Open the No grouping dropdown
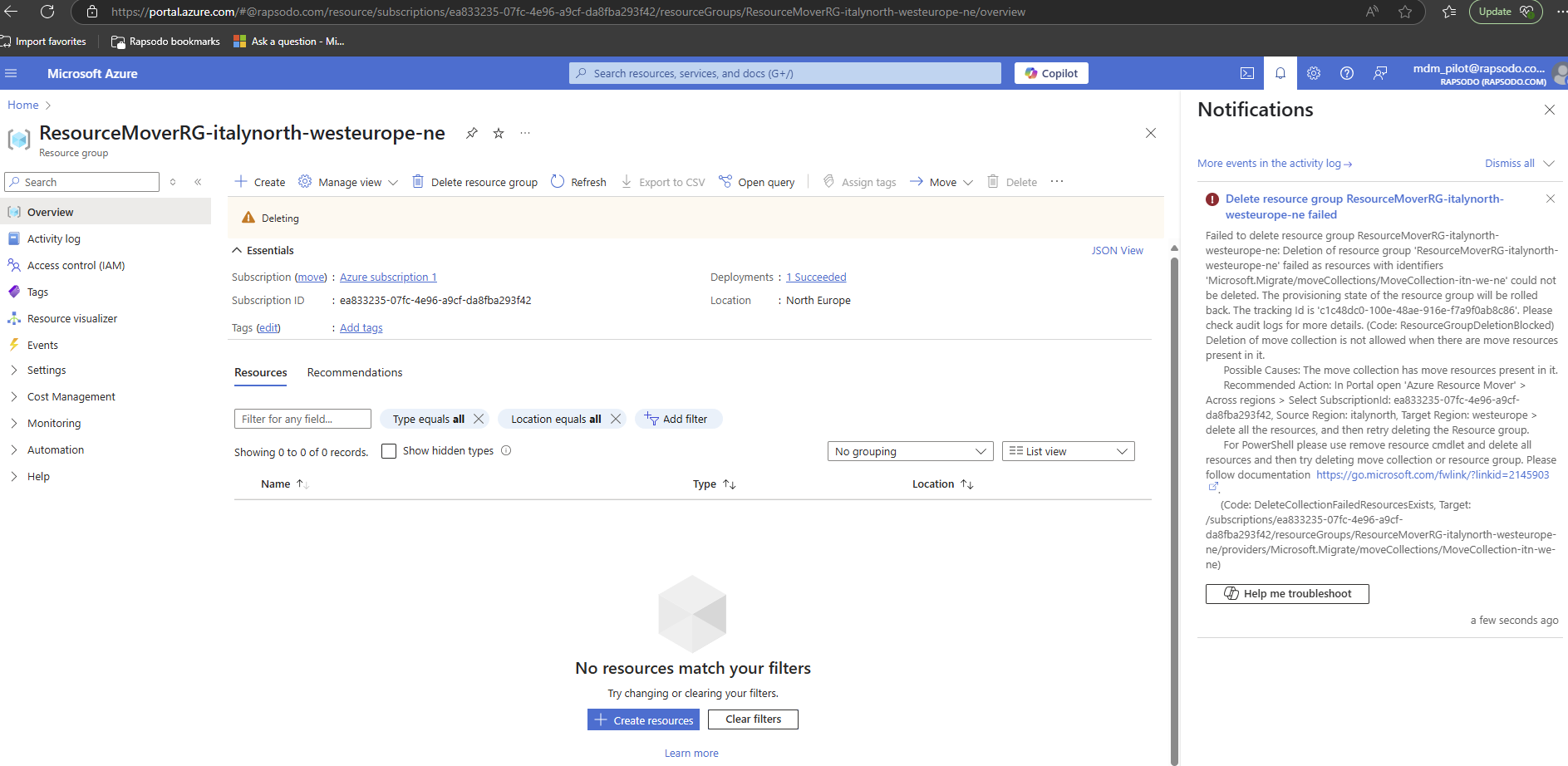The width and height of the screenshot is (1568, 766). (x=911, y=451)
